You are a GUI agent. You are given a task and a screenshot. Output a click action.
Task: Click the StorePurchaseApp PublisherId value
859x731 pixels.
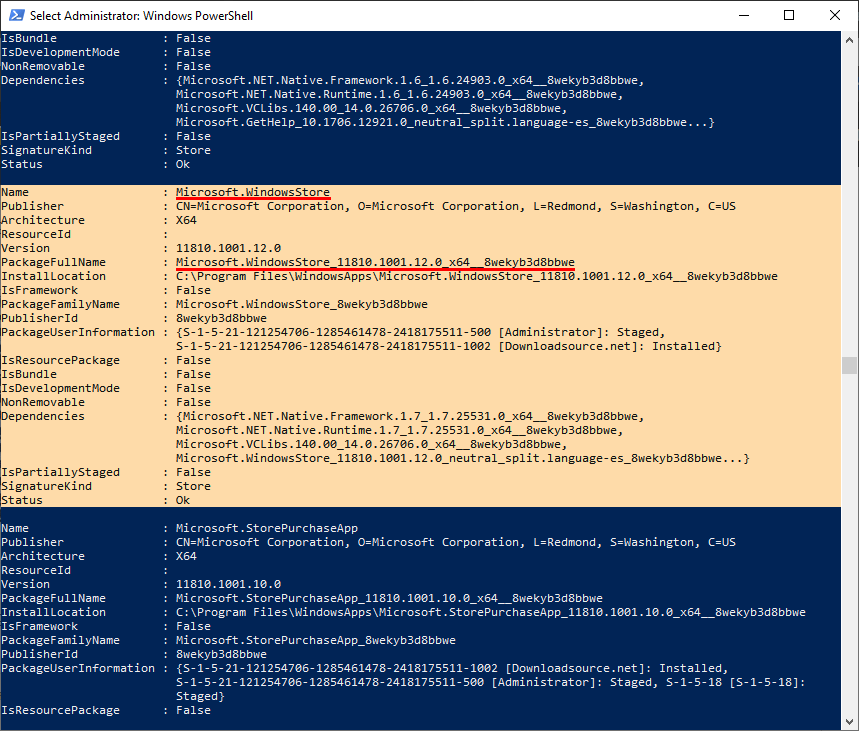[x=221, y=654]
